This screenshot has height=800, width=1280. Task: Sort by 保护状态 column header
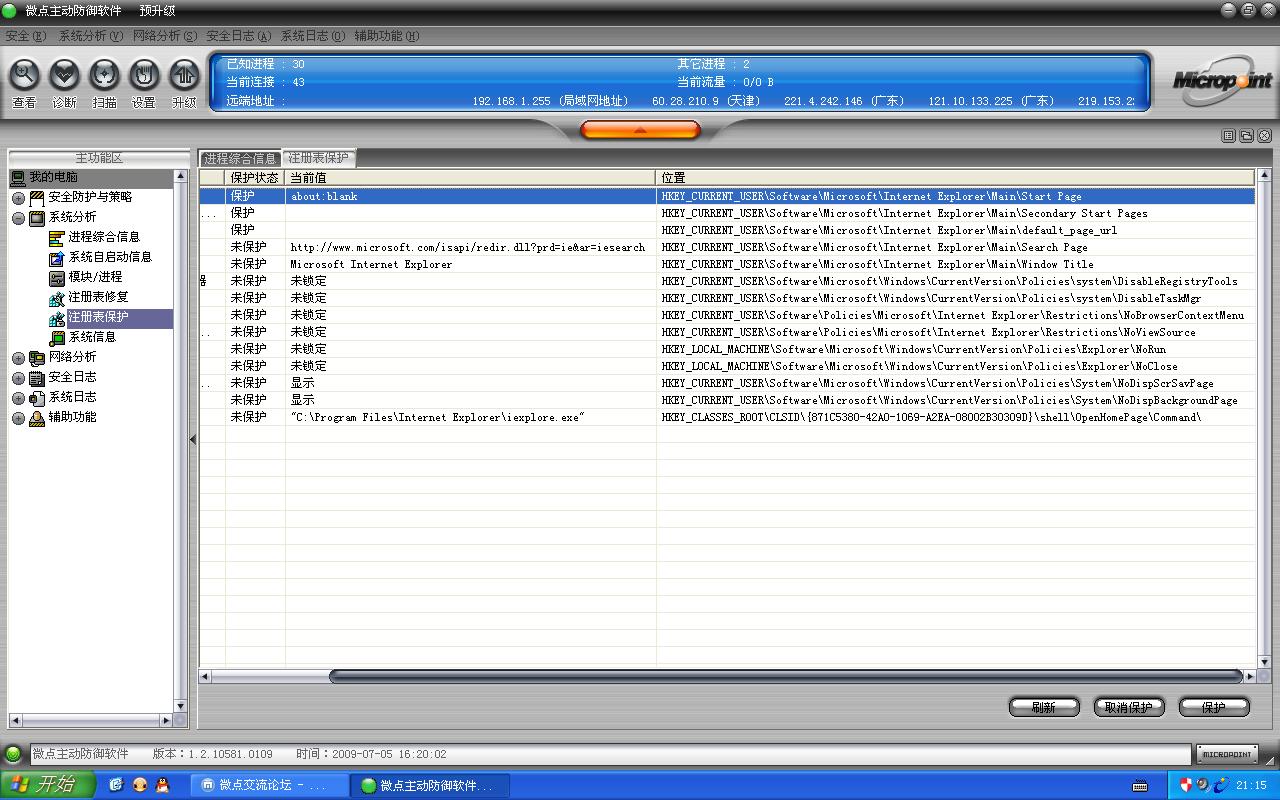click(255, 177)
